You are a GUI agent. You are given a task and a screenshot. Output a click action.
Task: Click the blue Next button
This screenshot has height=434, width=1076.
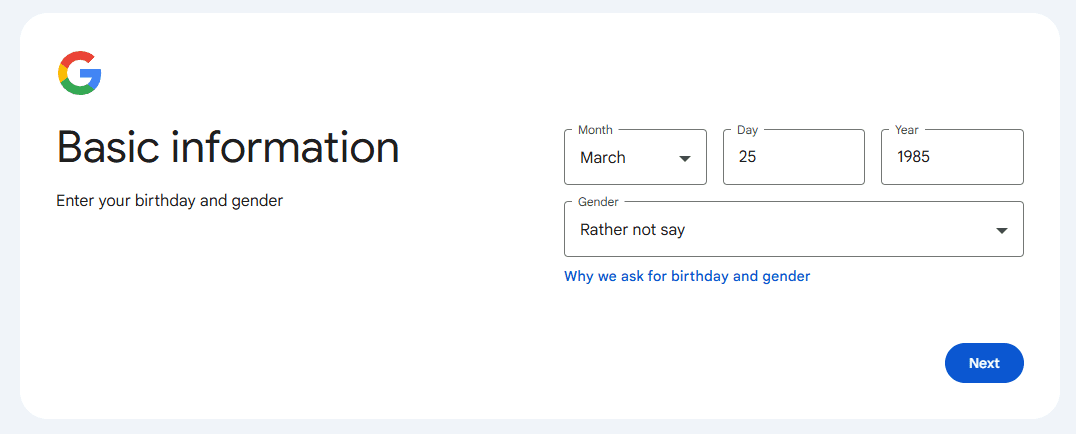point(984,363)
